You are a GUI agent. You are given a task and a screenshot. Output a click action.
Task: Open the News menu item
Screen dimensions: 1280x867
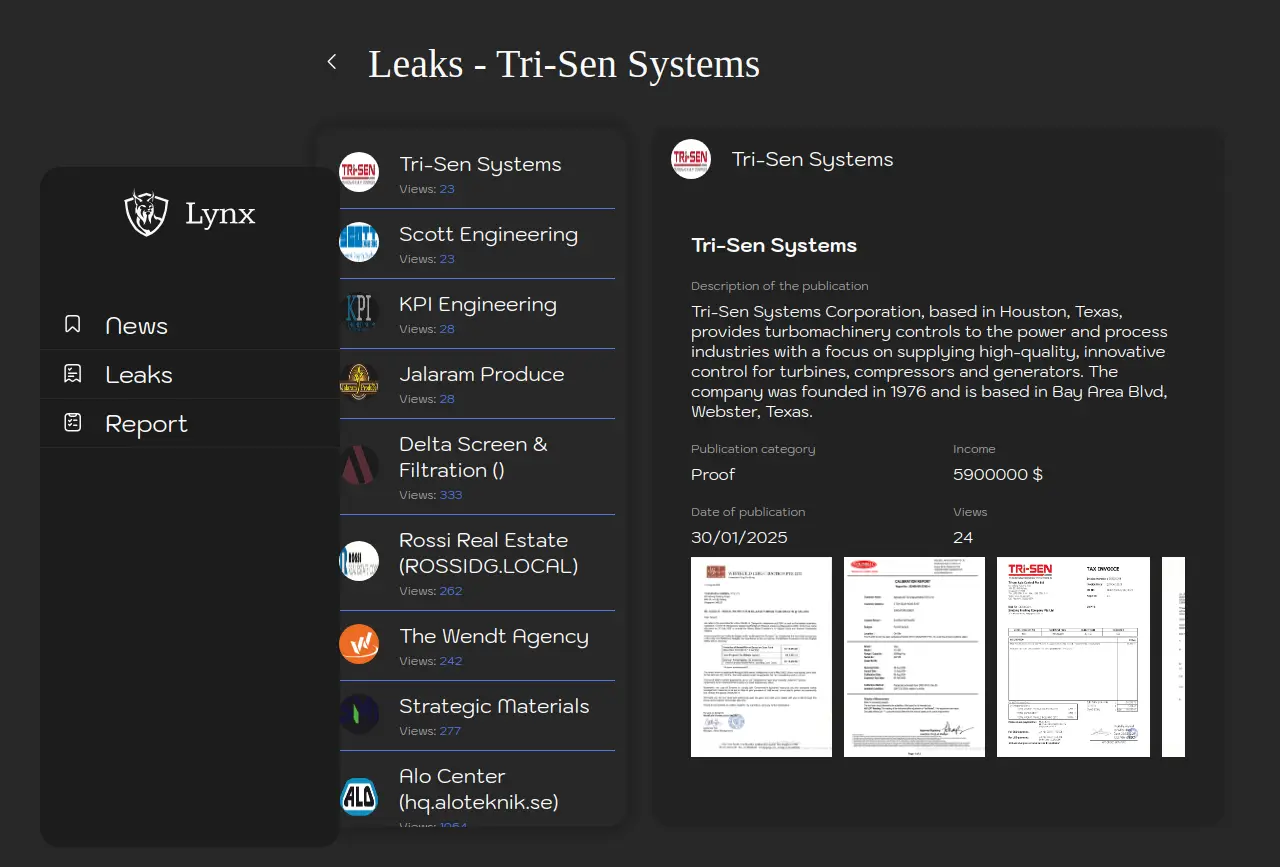tap(137, 326)
